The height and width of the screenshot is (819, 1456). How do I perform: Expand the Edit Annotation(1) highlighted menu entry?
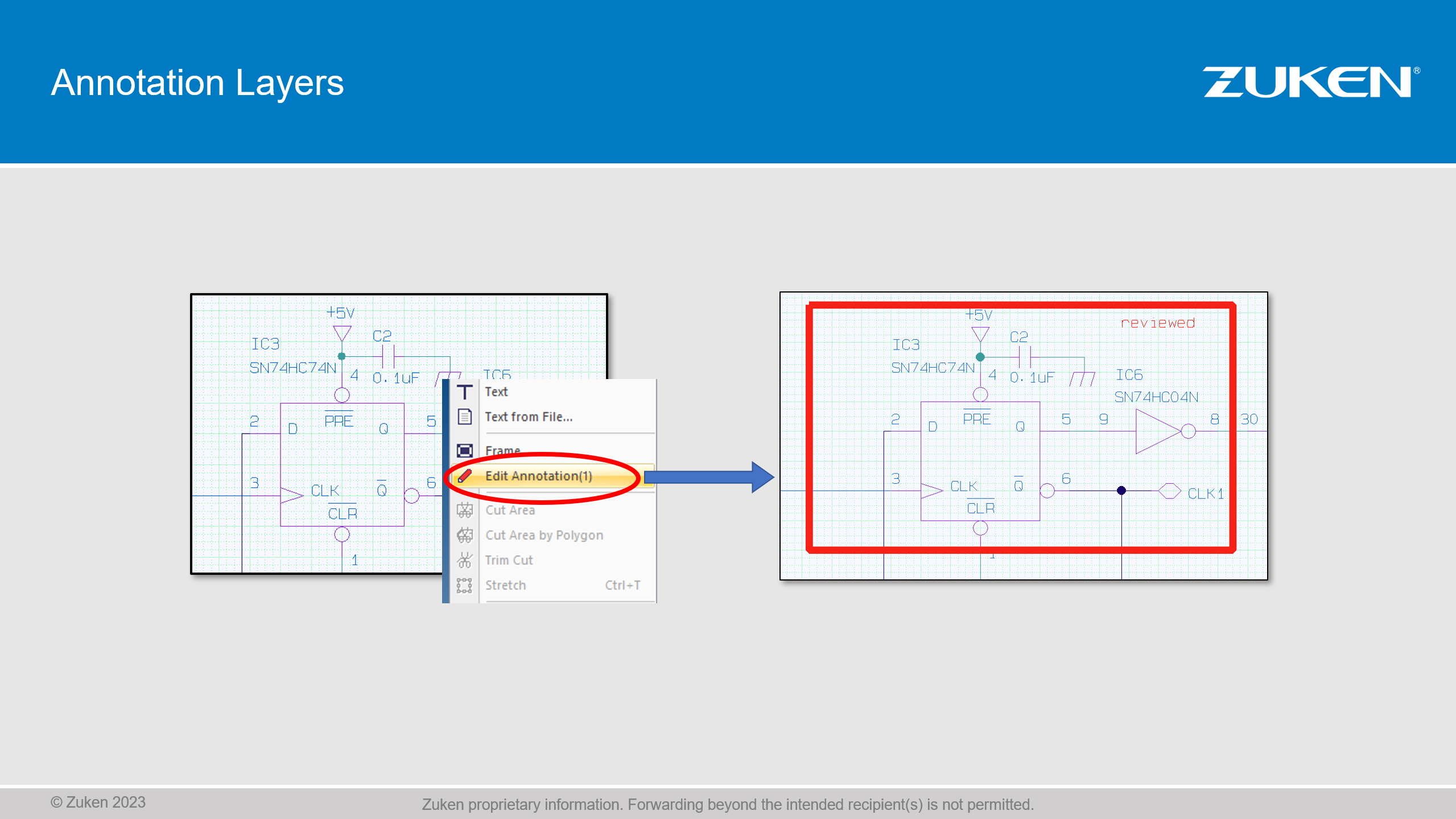(x=539, y=476)
